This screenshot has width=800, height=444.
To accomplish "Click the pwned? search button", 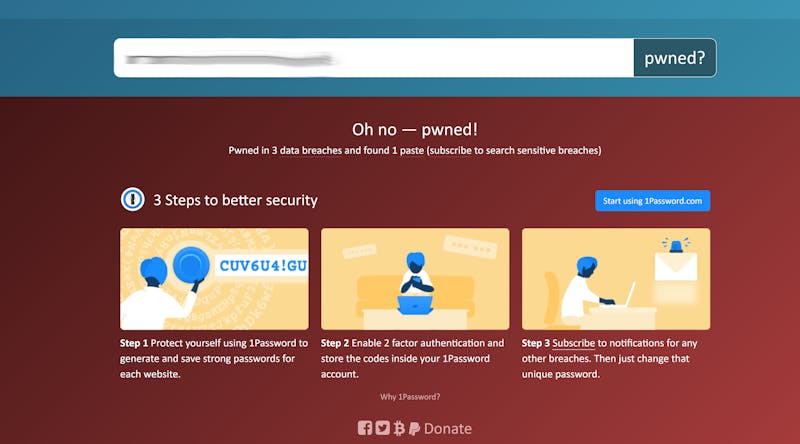I will [x=674, y=58].
